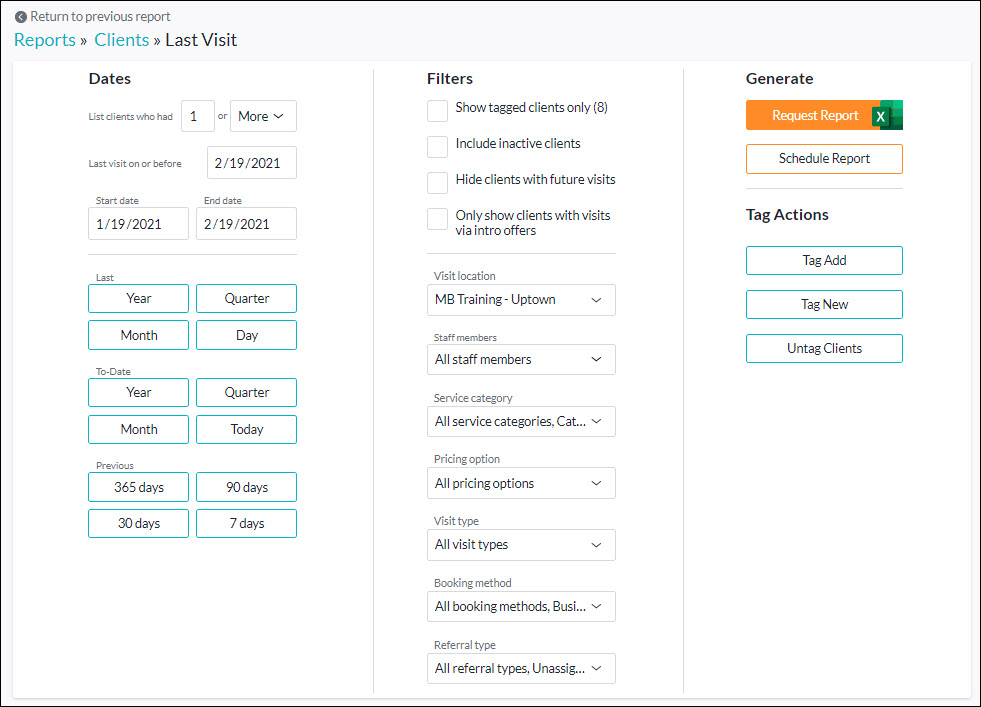Click Schedule Report
Image resolution: width=981 pixels, height=707 pixels.
pos(823,158)
